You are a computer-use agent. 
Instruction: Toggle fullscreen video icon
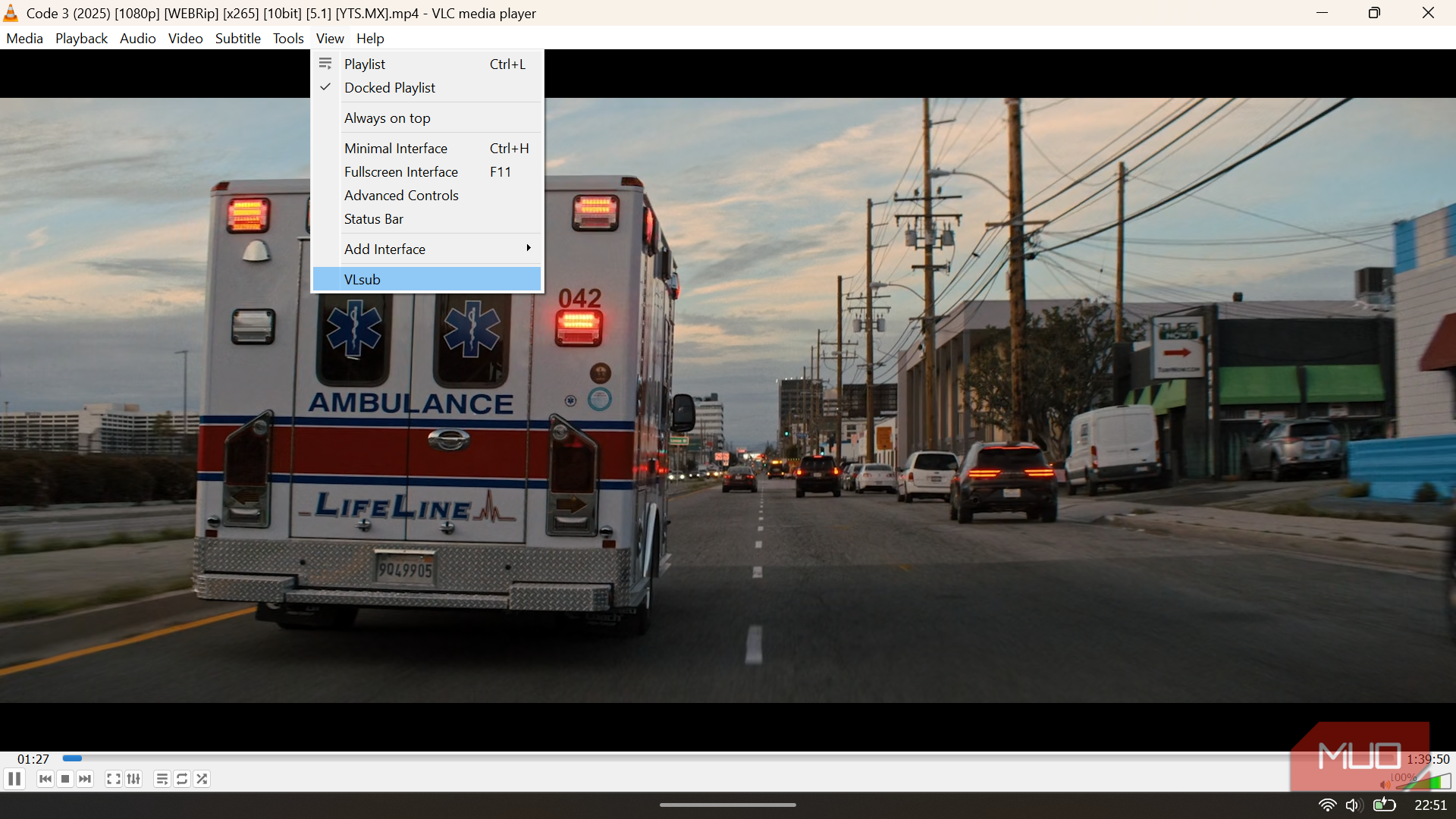click(x=113, y=779)
